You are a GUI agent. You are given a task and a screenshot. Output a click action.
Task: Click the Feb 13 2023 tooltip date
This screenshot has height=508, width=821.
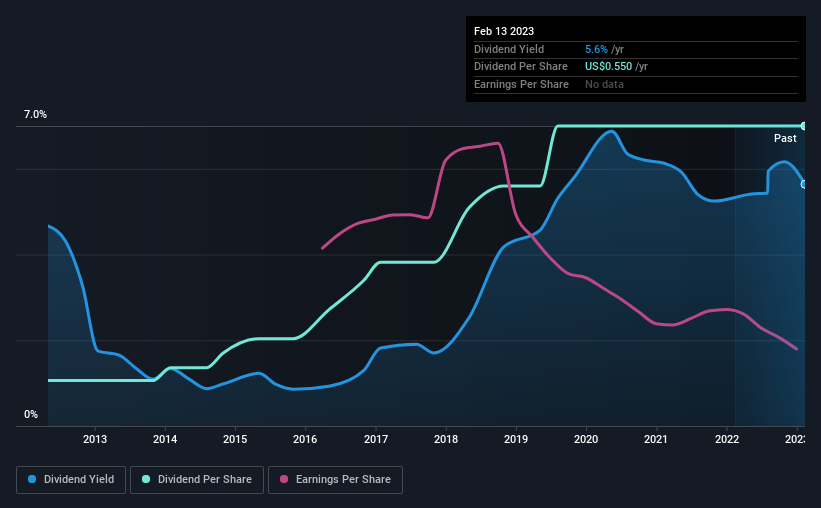[497, 31]
